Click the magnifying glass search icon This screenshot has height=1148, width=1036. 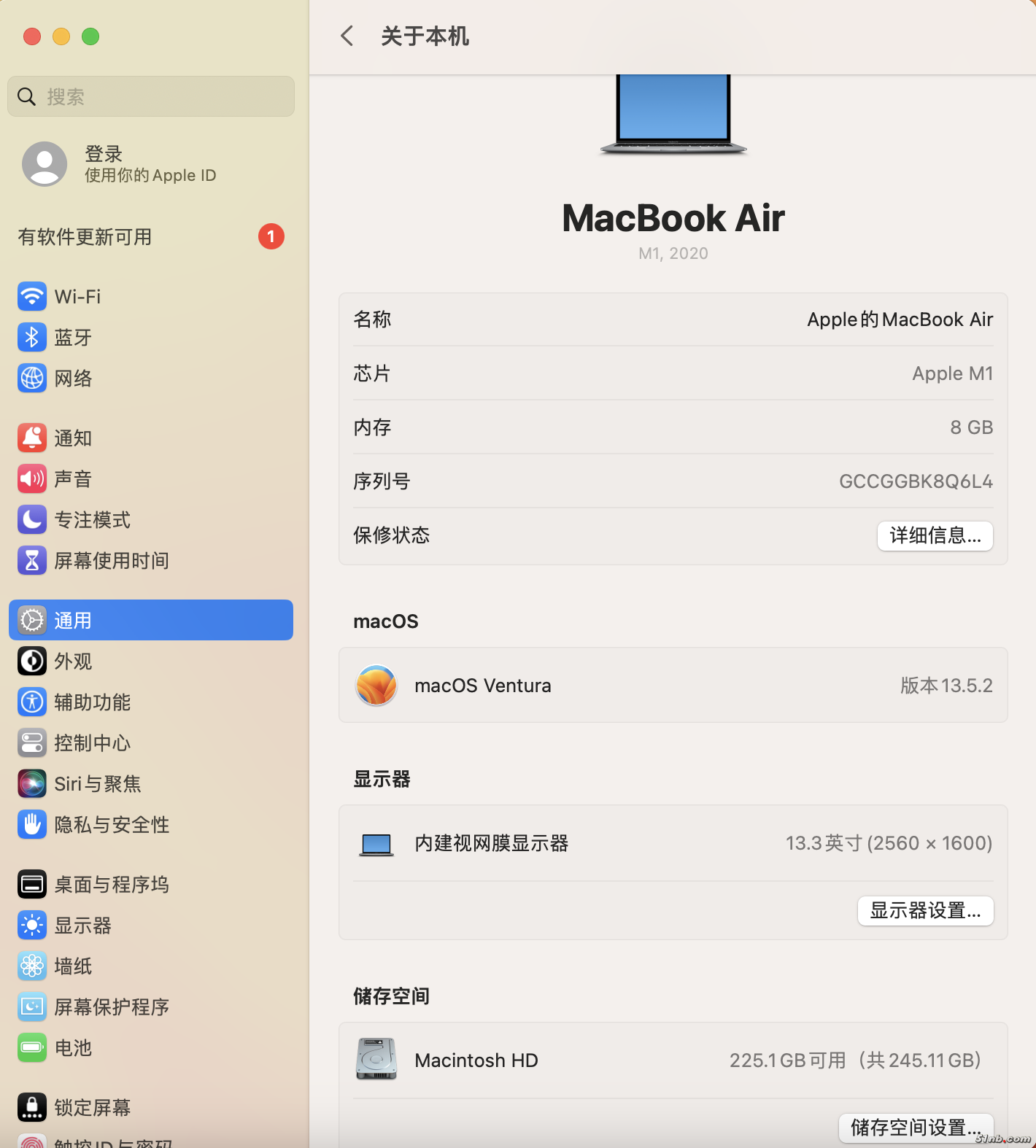tap(27, 96)
